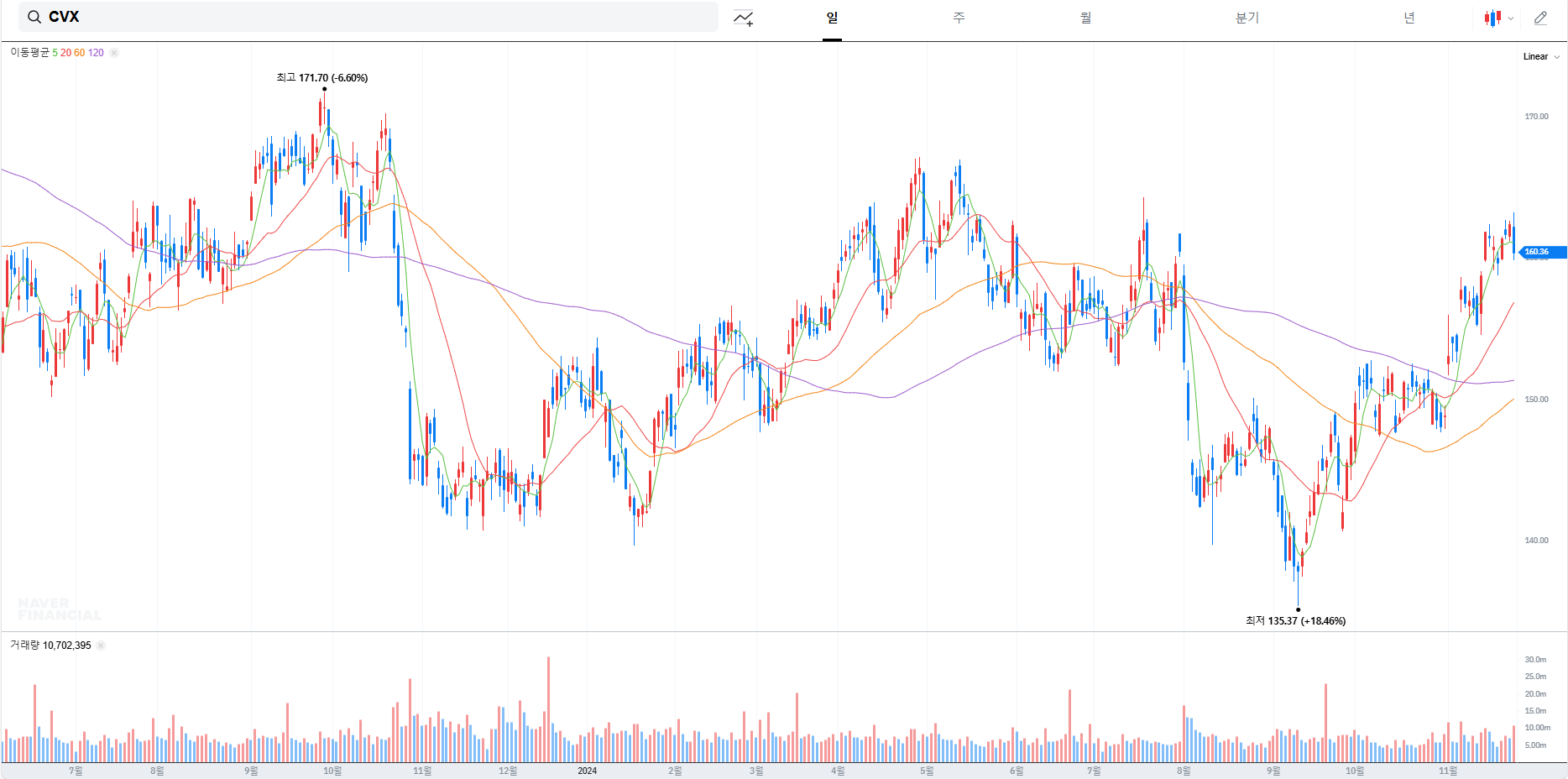Click the 150.00 price axis label

(x=1536, y=400)
